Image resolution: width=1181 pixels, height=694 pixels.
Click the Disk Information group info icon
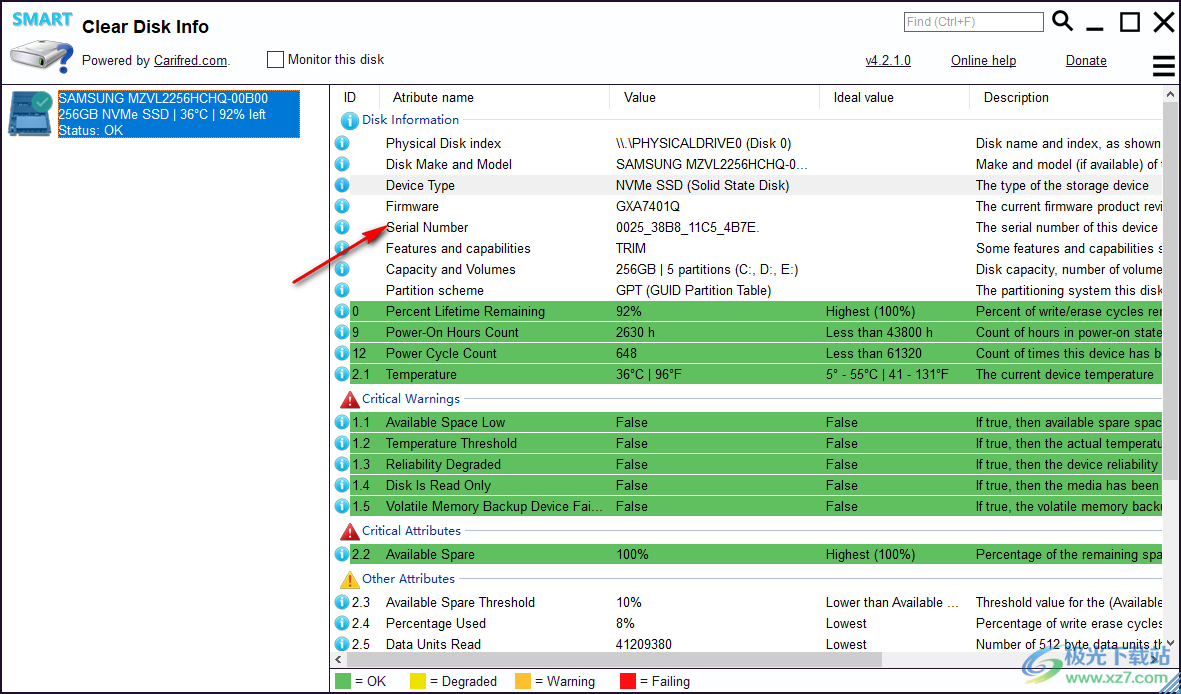pos(349,121)
